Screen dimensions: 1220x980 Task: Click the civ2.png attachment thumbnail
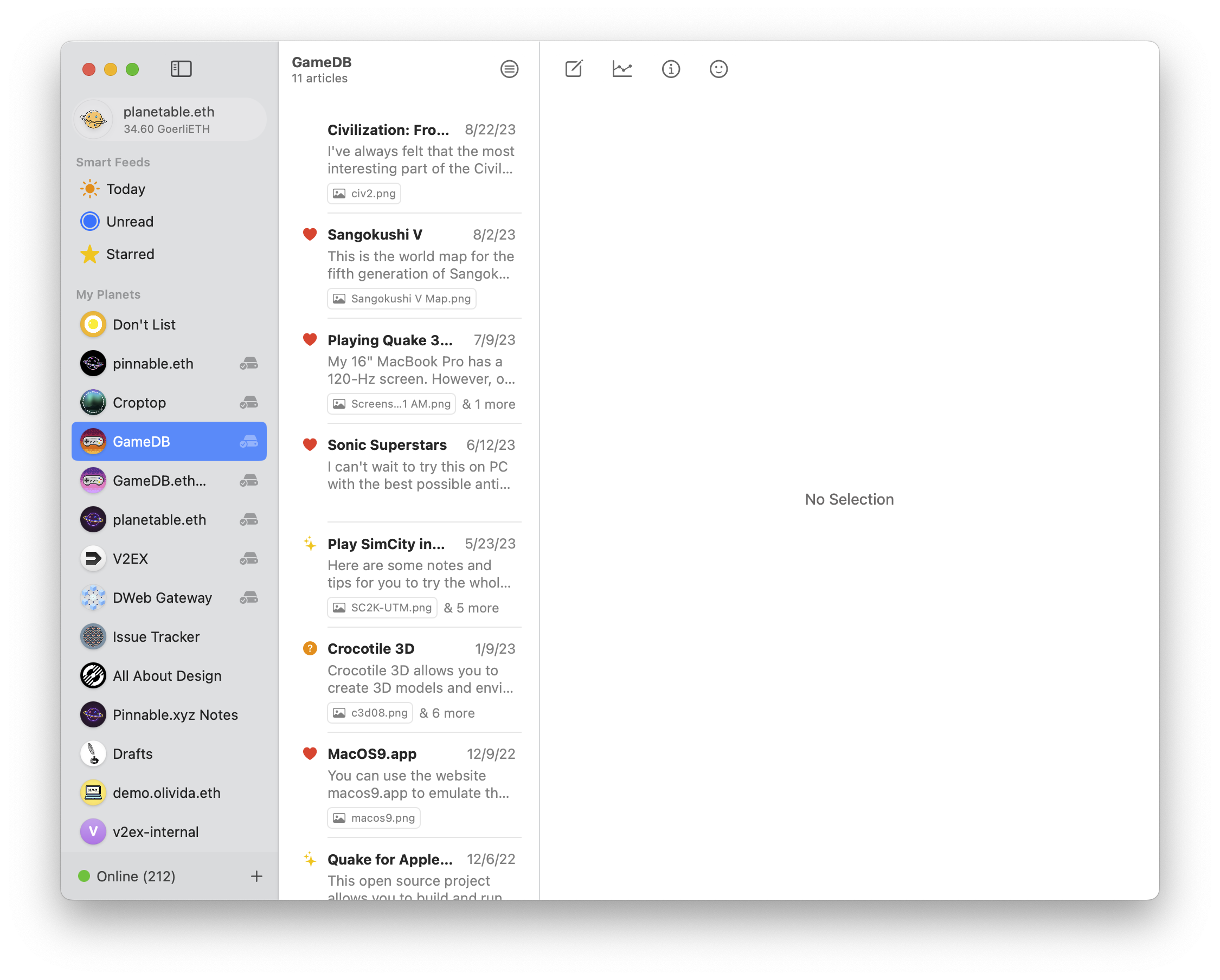364,194
